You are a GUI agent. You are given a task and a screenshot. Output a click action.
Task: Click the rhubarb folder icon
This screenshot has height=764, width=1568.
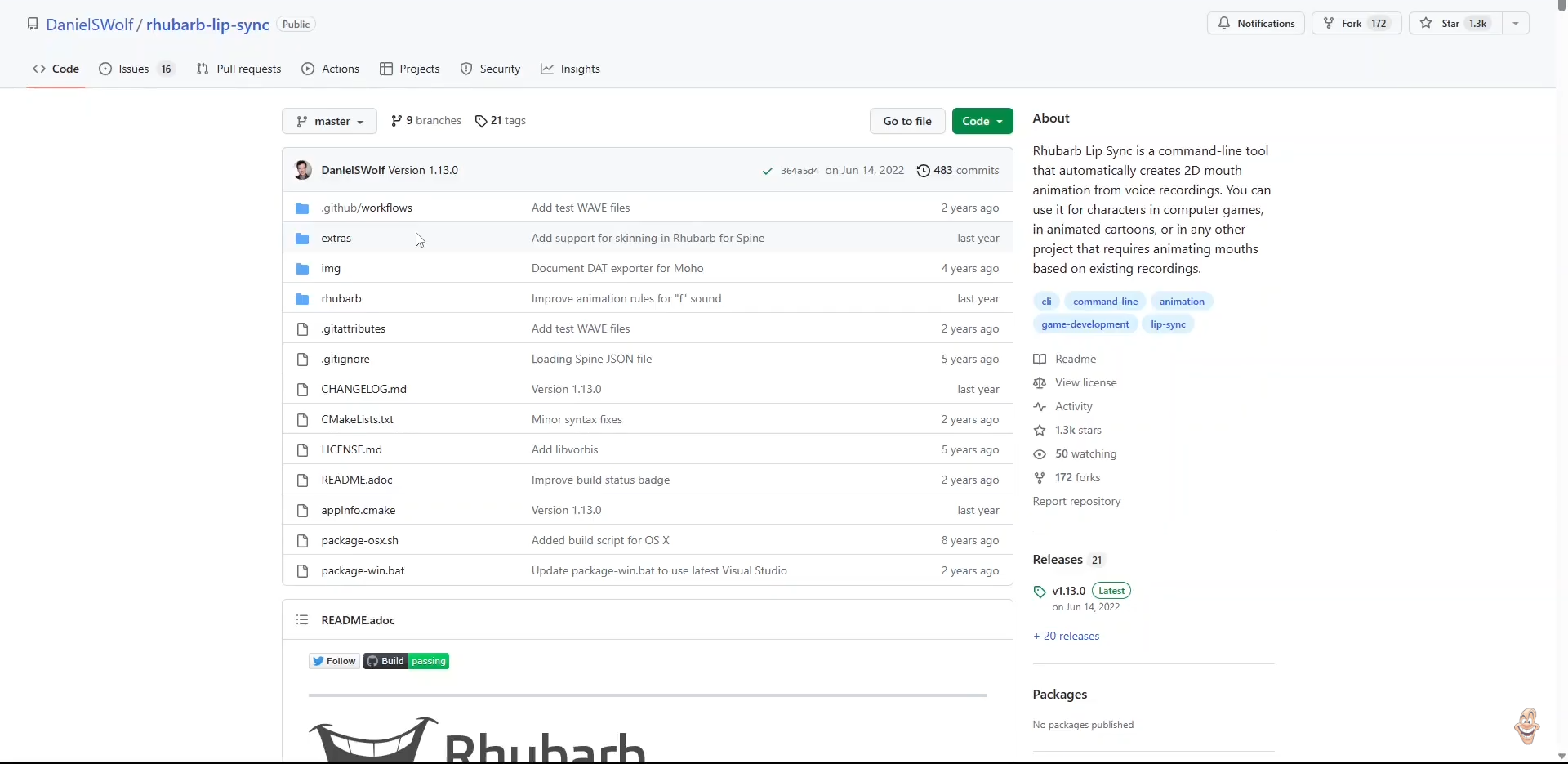pos(302,299)
